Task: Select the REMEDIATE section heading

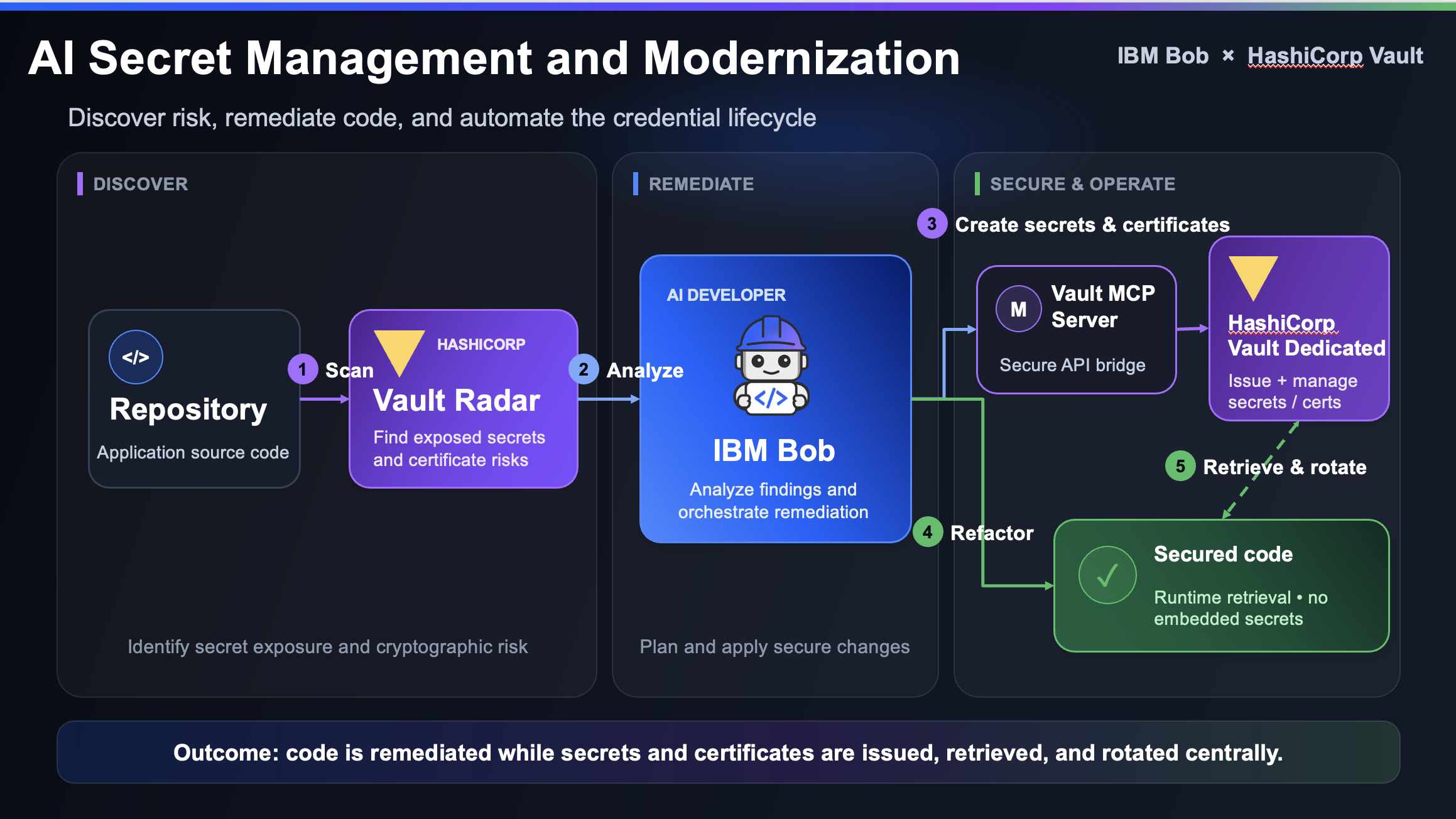Action: click(x=701, y=184)
